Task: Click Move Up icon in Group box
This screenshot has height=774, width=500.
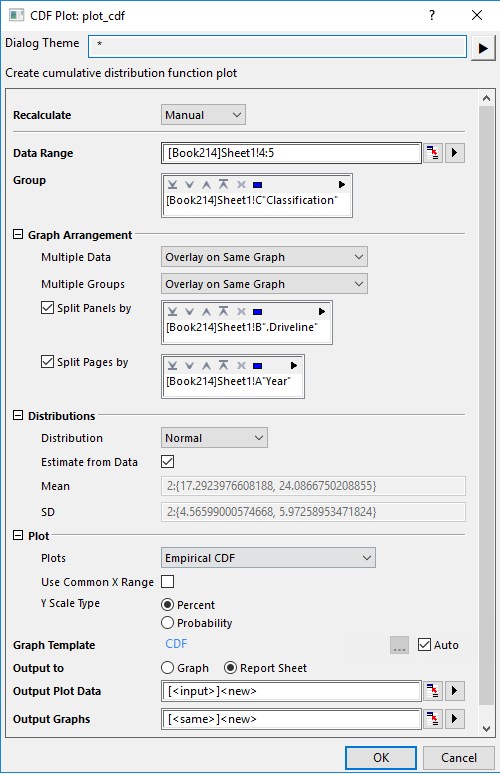Action: [x=206, y=185]
